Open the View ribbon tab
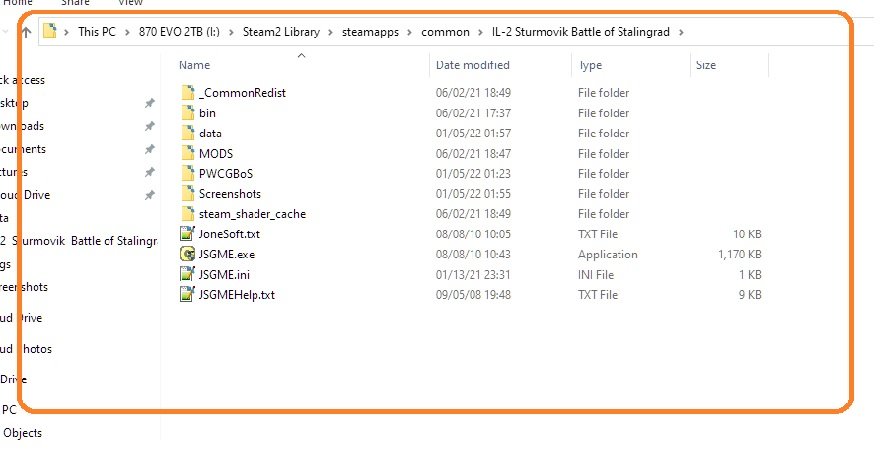 130,3
